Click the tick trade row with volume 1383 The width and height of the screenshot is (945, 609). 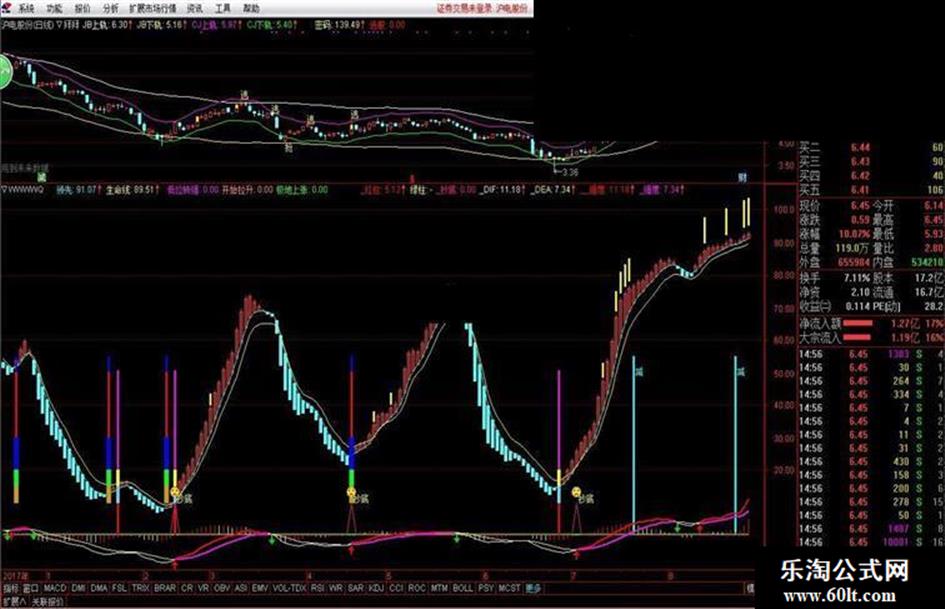871,353
